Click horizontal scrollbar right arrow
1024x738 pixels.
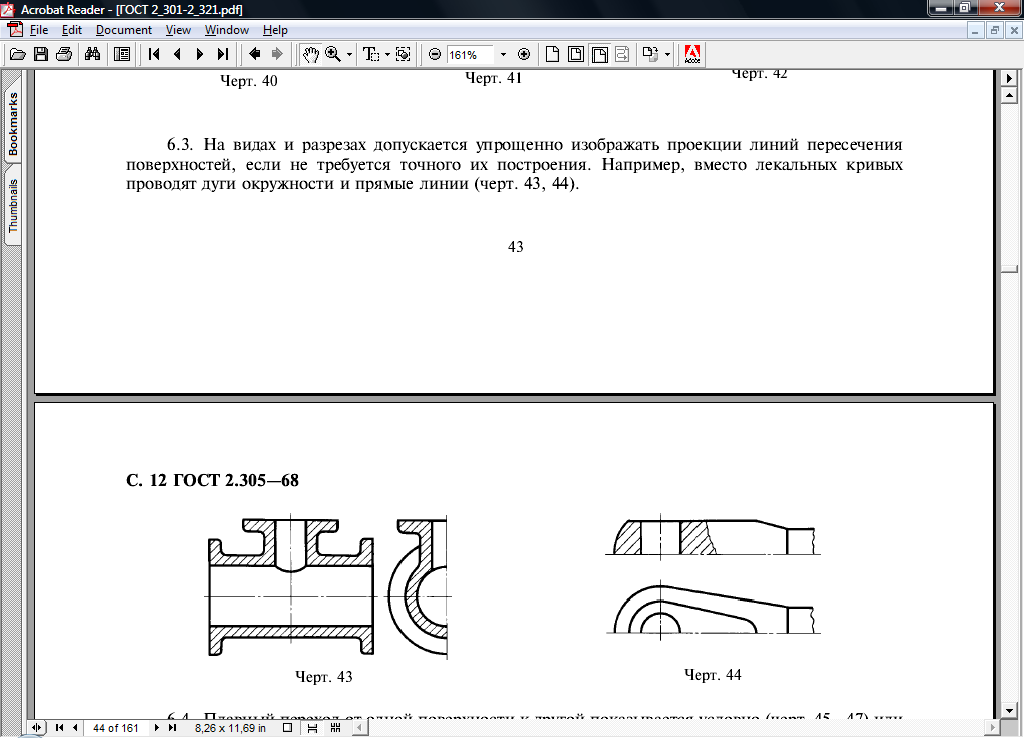[993, 728]
